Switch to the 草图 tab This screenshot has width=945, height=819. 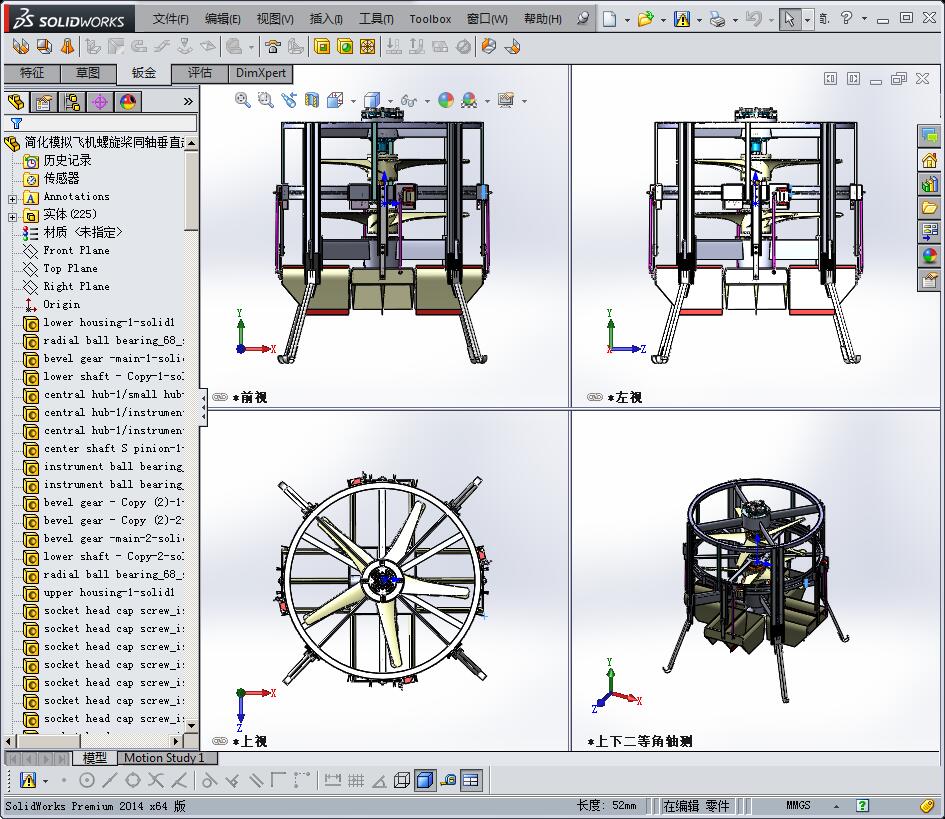coord(88,73)
